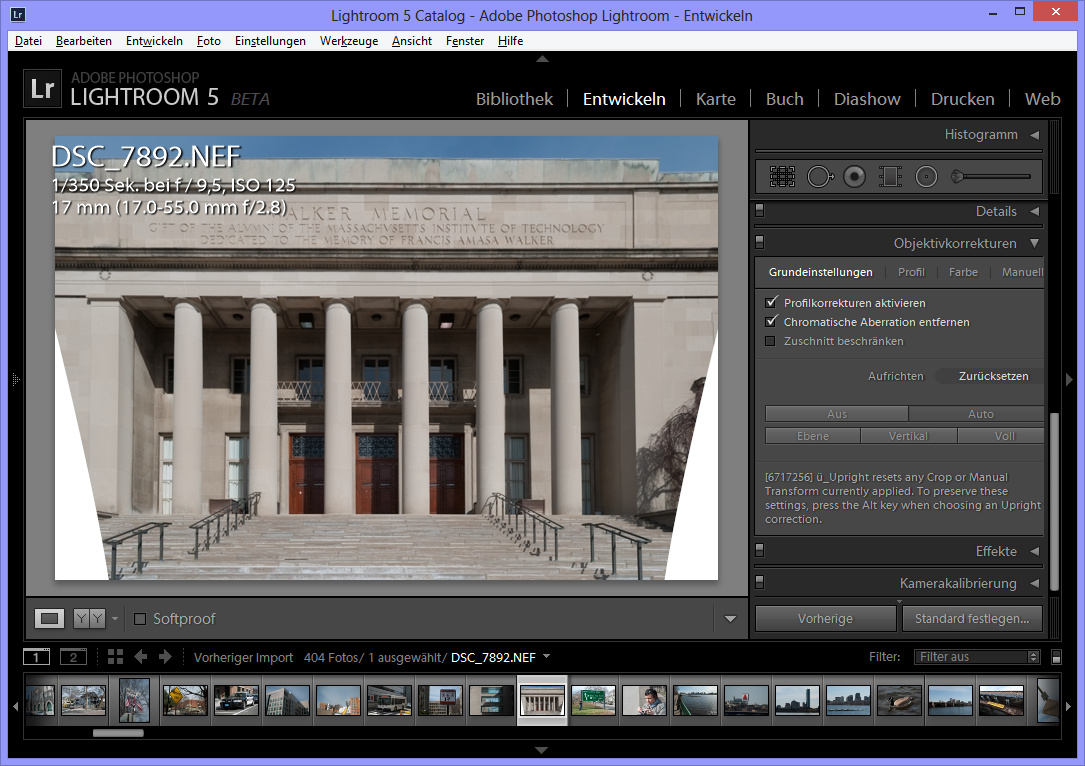This screenshot has width=1085, height=766.
Task: Open second monitor window 2
Action: coord(73,657)
